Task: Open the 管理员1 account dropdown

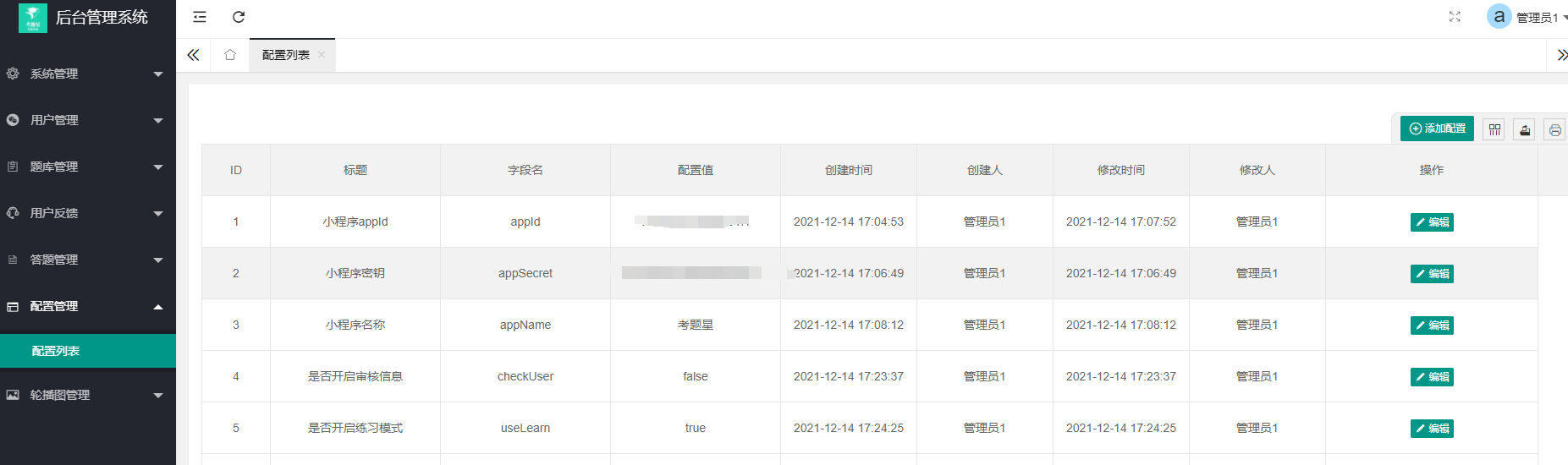Action: (x=1540, y=18)
